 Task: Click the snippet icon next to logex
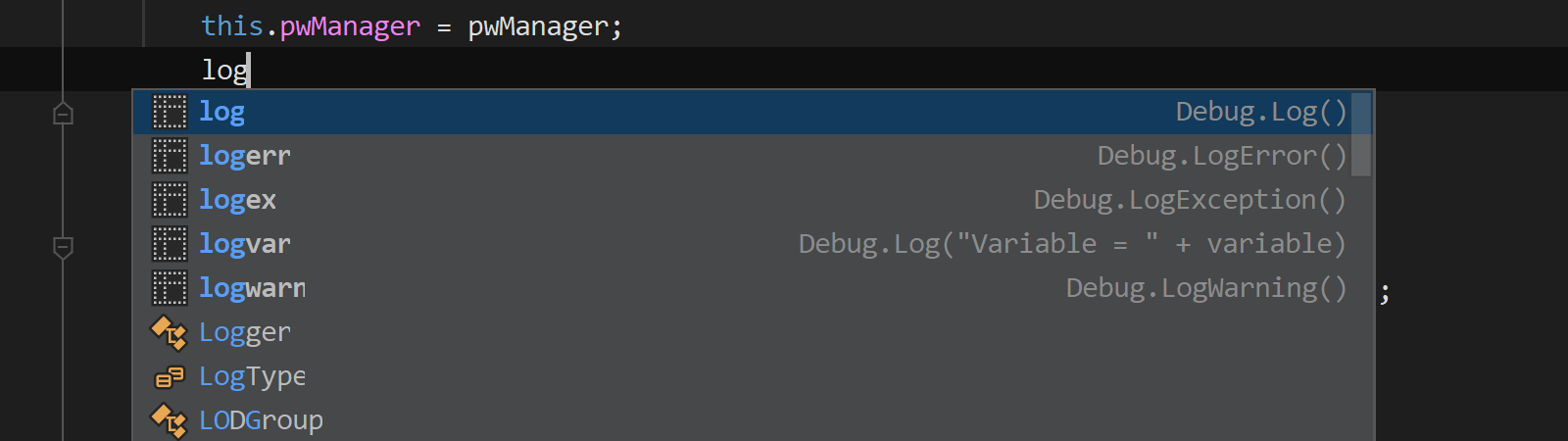coord(169,200)
